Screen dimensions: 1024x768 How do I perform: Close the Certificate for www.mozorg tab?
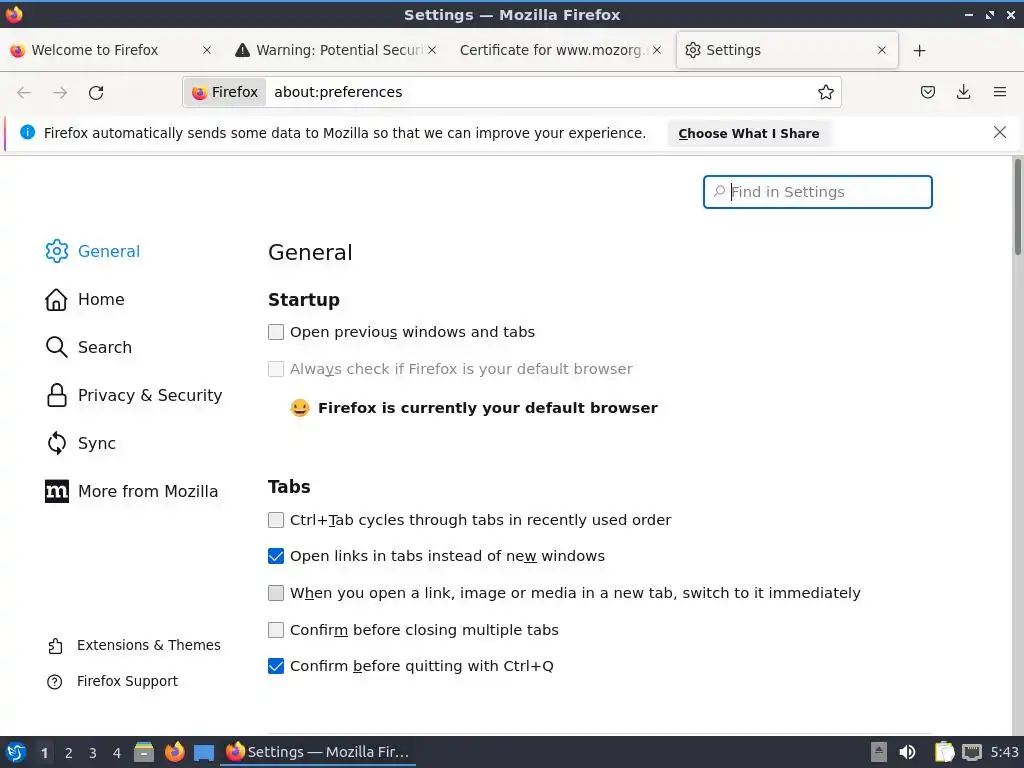pos(656,50)
